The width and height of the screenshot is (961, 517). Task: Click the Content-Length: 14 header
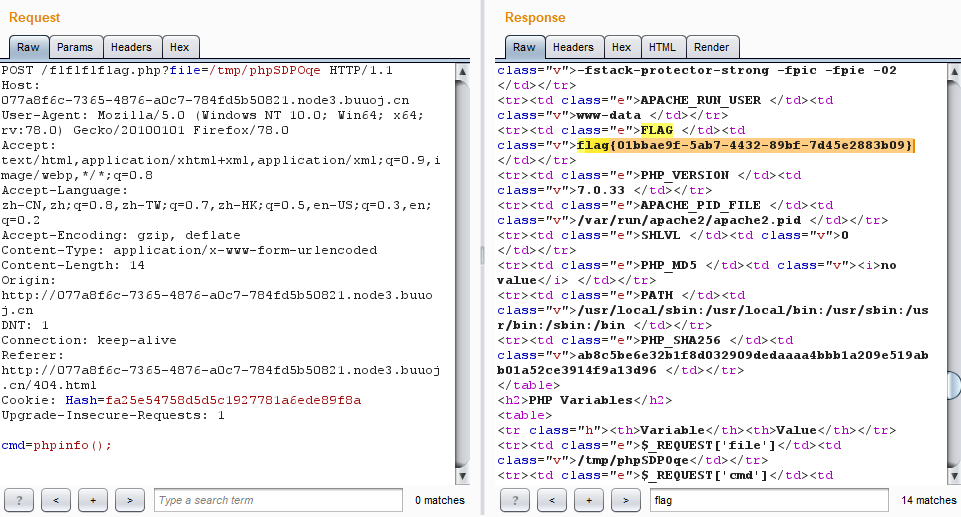(x=73, y=265)
